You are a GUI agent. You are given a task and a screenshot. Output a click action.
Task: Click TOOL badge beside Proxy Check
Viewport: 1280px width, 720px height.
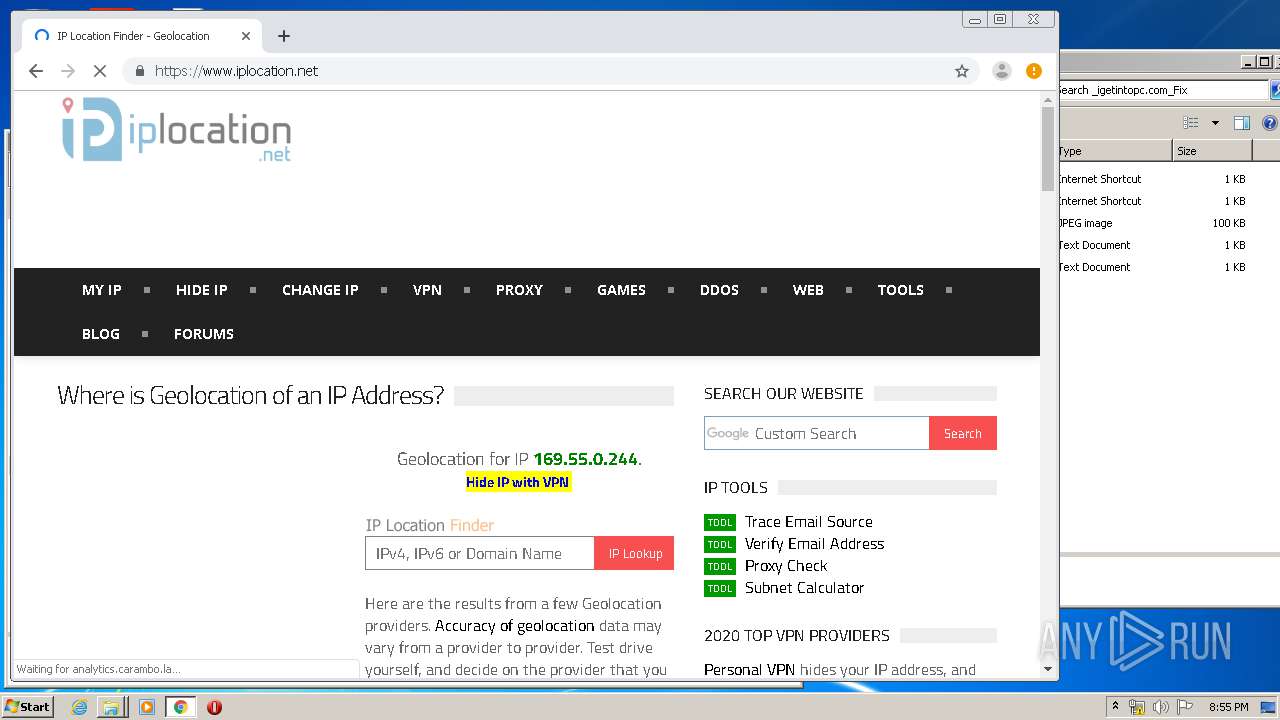[720, 567]
